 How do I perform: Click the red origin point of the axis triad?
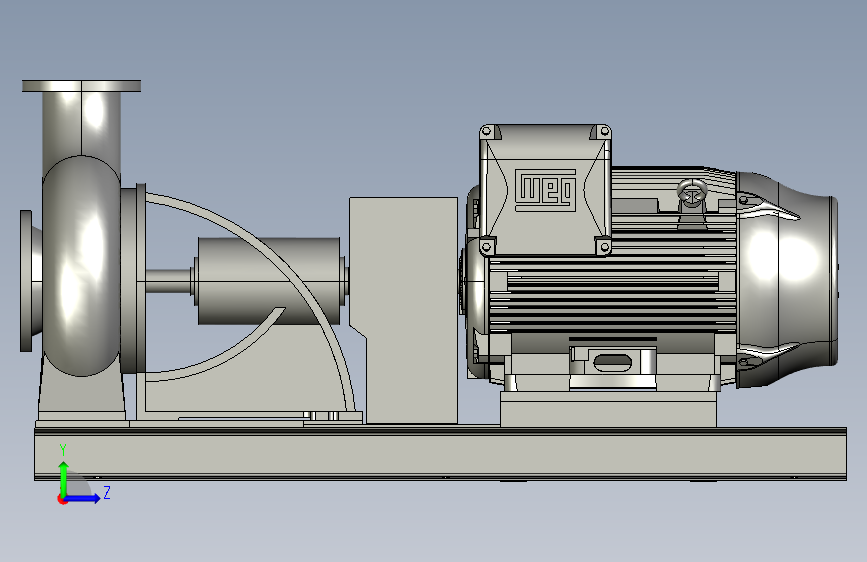click(62, 499)
